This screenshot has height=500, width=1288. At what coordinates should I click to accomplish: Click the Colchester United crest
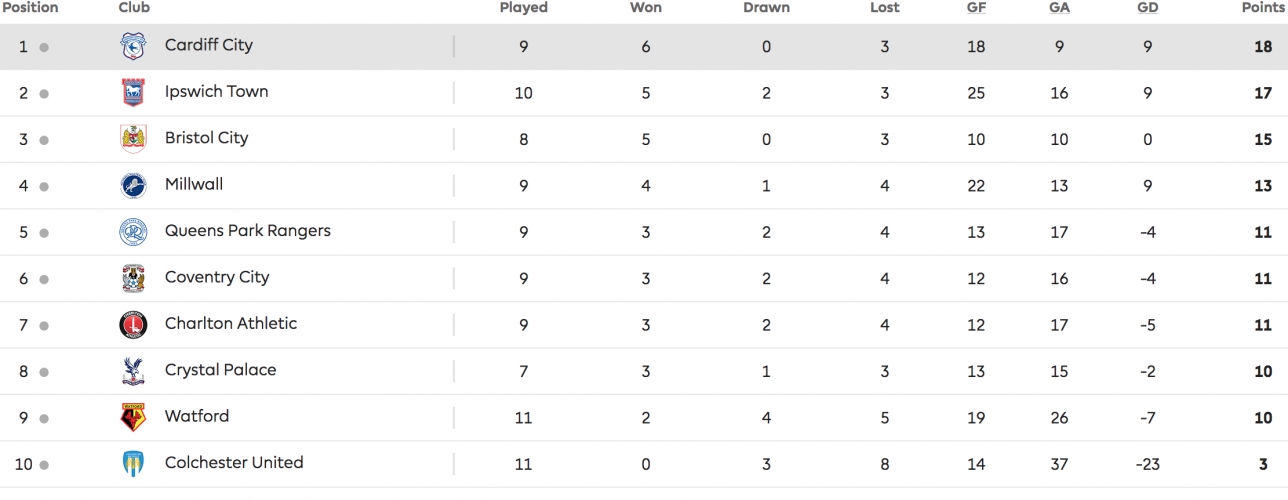(x=133, y=464)
